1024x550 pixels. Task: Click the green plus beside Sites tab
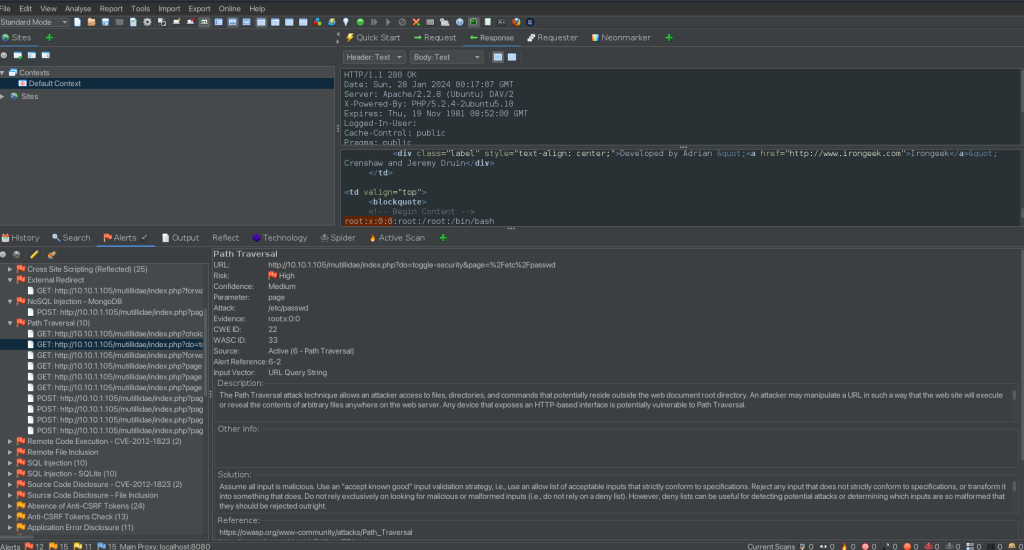(x=49, y=37)
